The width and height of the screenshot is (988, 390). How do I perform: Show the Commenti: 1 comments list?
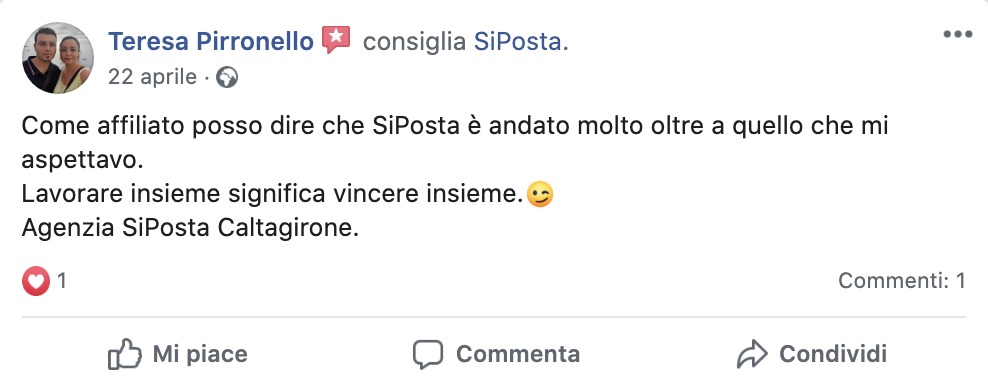coord(902,280)
